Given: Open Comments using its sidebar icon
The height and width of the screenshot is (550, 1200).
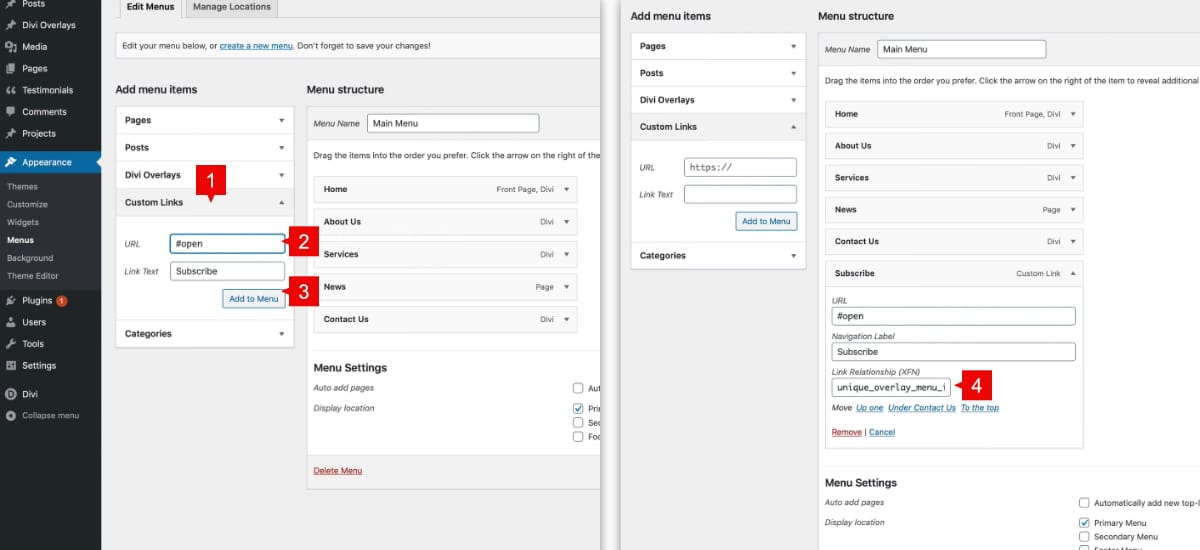Looking at the screenshot, I should tap(11, 112).
